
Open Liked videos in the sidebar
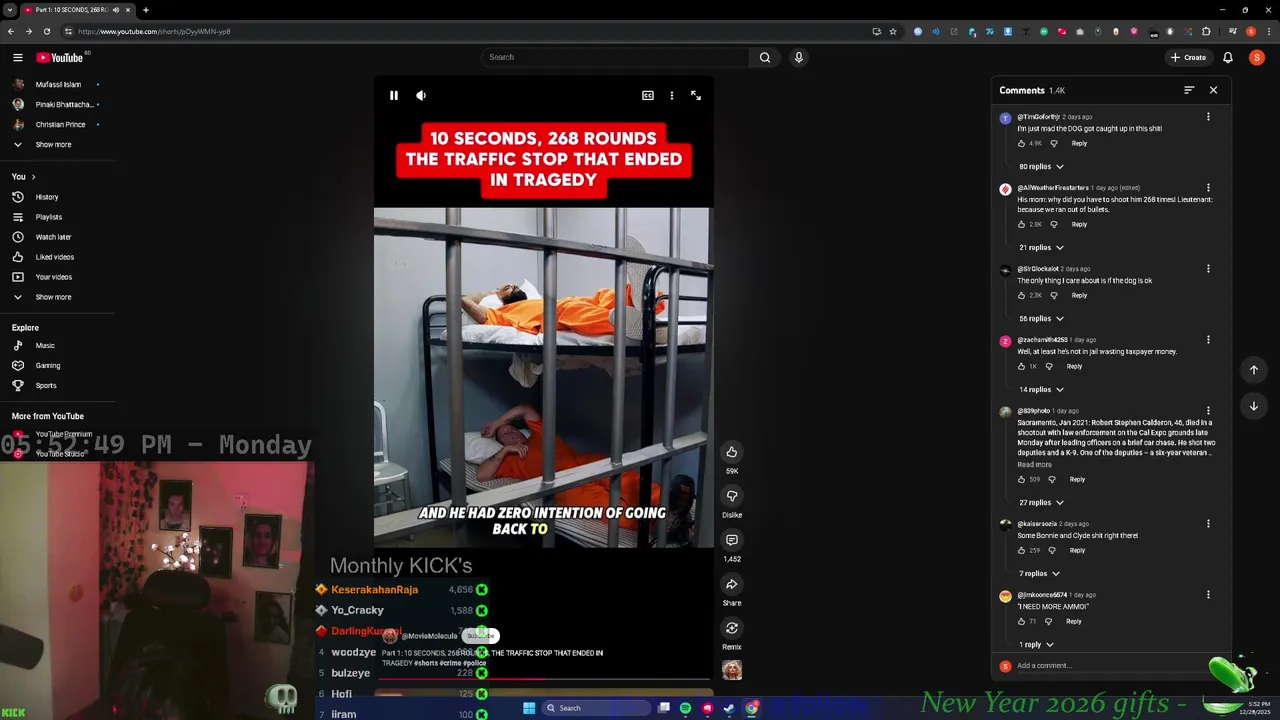point(54,257)
